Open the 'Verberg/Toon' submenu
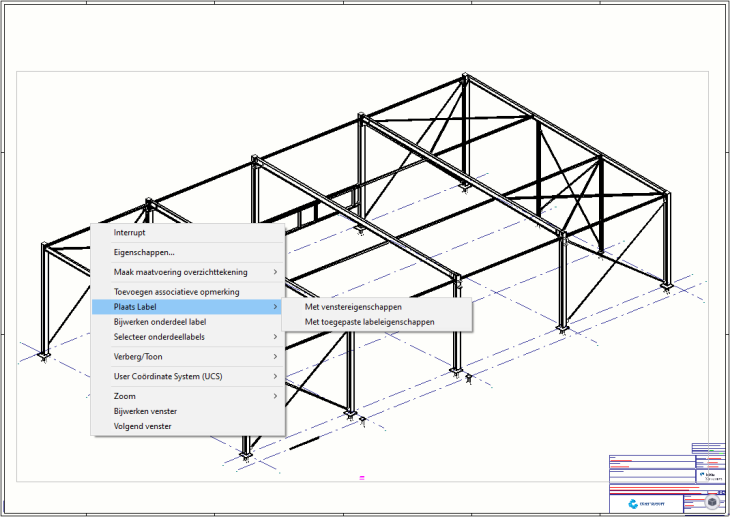This screenshot has height=517, width=730. tap(138, 356)
